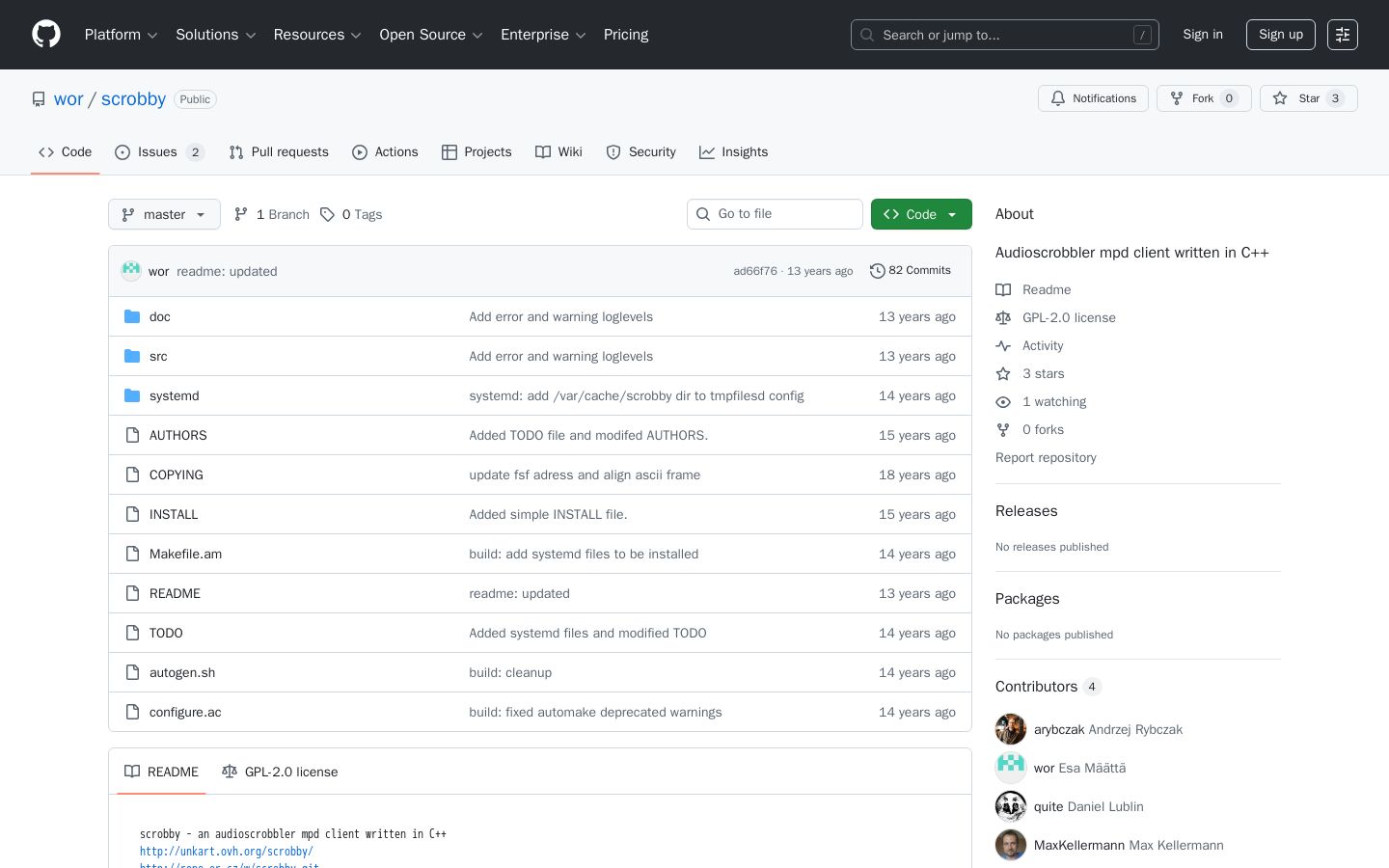View the 82 Commits history
The image size is (1389, 868).
(x=911, y=271)
